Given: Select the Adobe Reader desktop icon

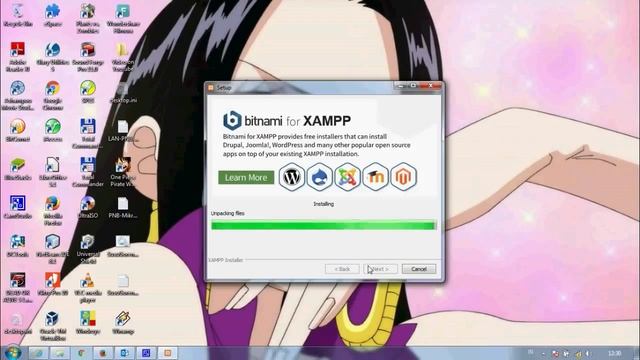Looking at the screenshot, I should (x=18, y=56).
